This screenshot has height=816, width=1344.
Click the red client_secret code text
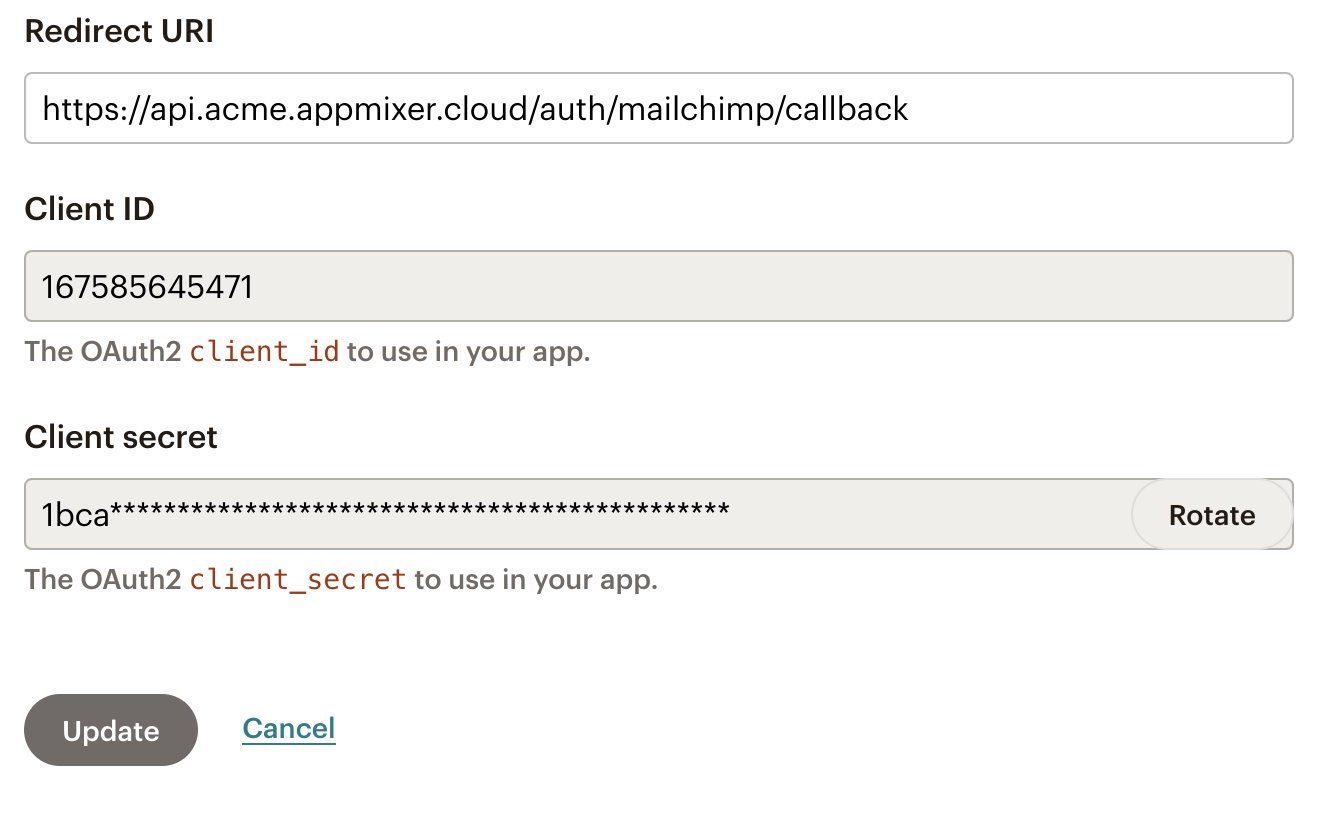tap(298, 580)
